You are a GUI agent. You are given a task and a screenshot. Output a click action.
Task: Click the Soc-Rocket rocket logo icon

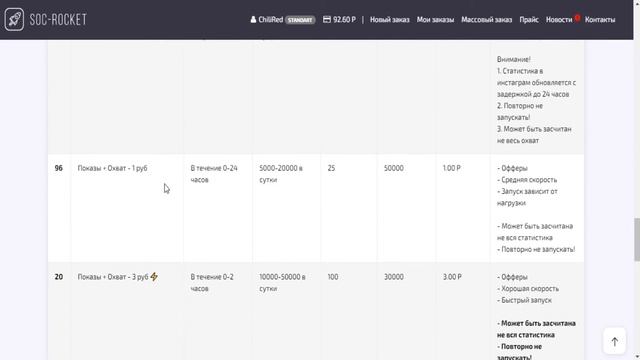(x=14, y=19)
